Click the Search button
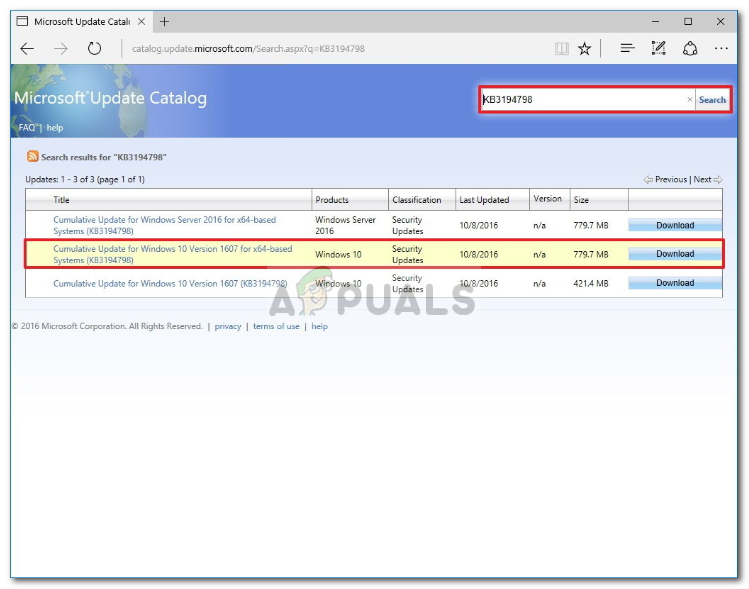The height and width of the screenshot is (589, 749). coord(712,99)
